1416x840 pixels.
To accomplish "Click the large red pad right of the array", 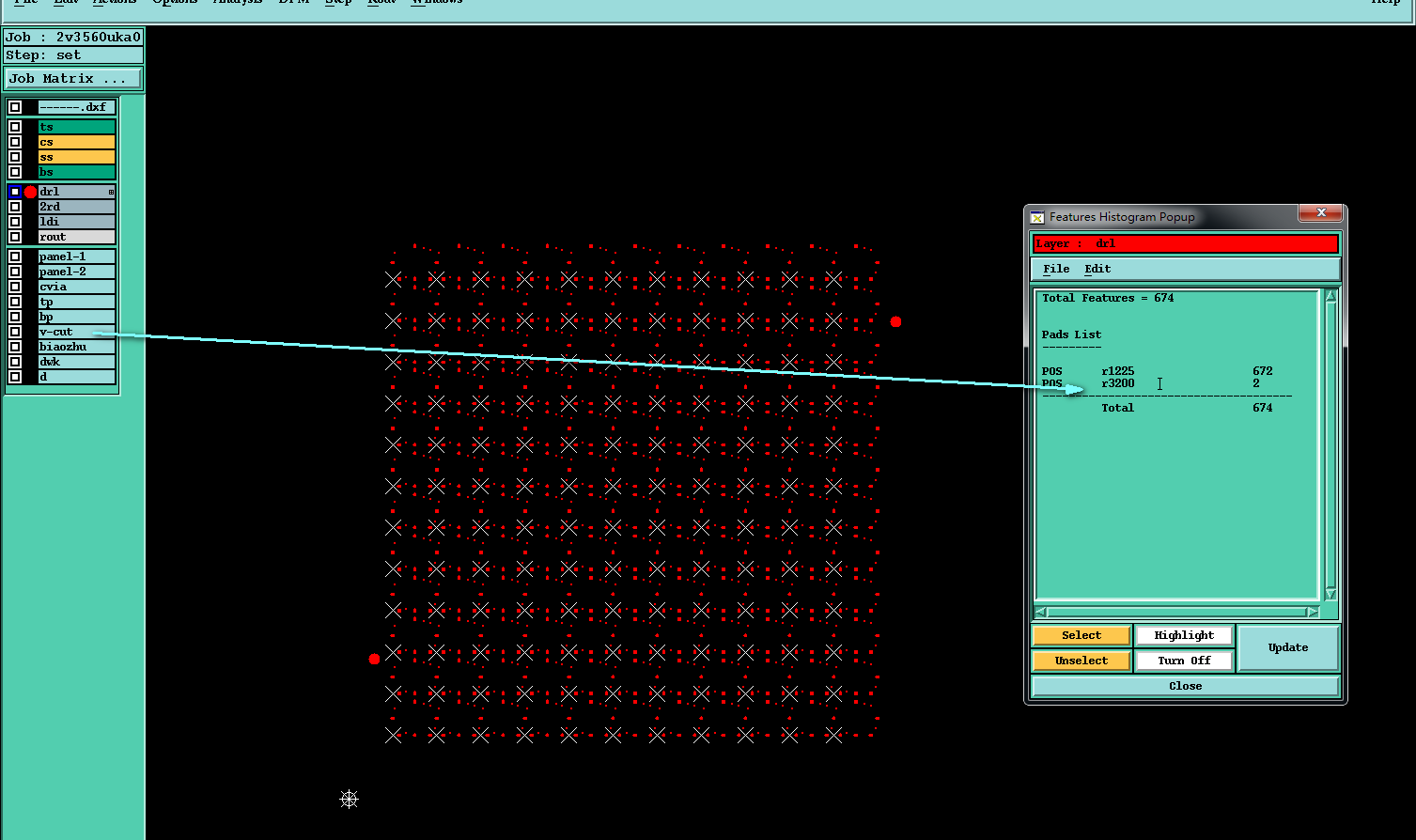I will click(895, 321).
